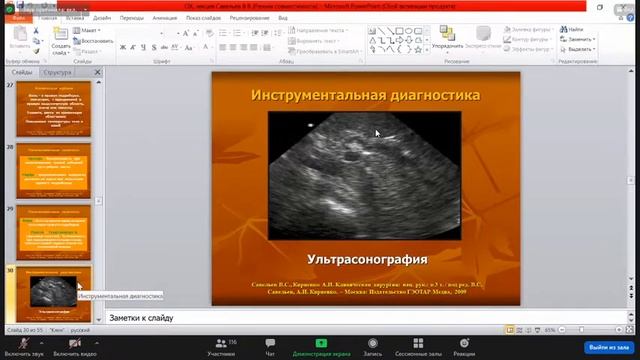Align text left in paragraph group
640x360 pixels.
pos(223,48)
